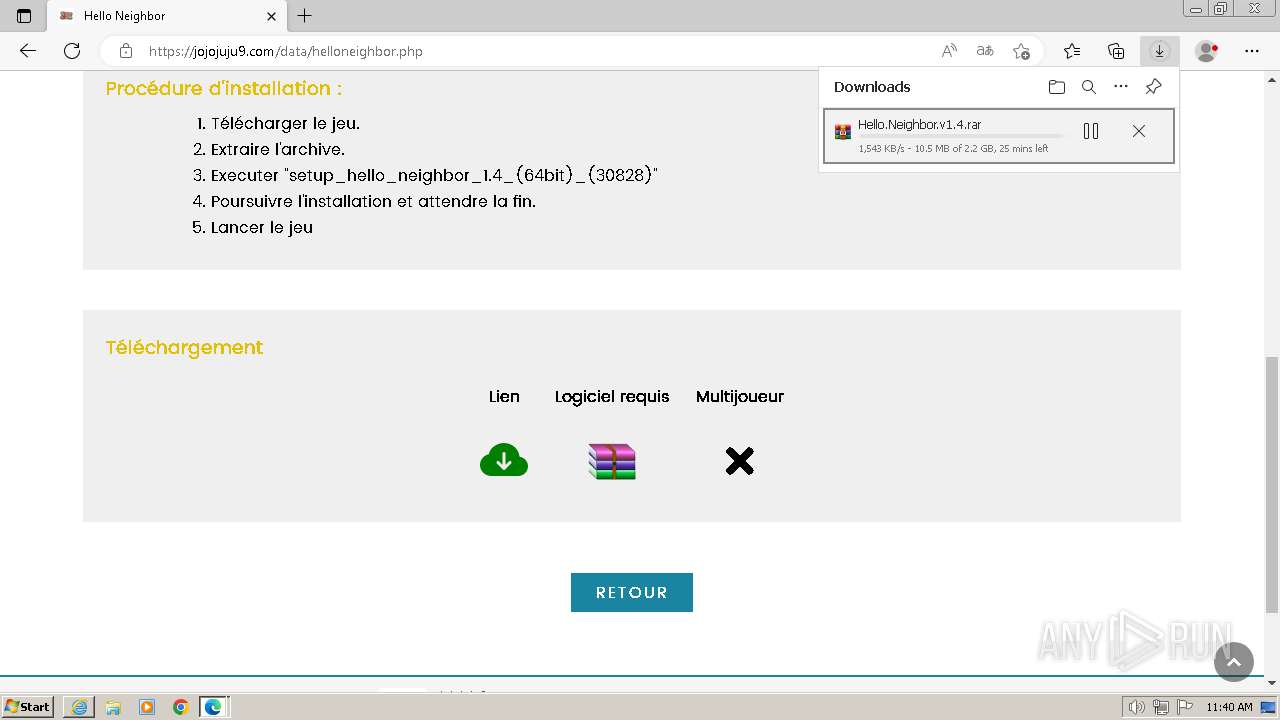
Task: Open Edge settings and more menu
Action: click(1252, 51)
